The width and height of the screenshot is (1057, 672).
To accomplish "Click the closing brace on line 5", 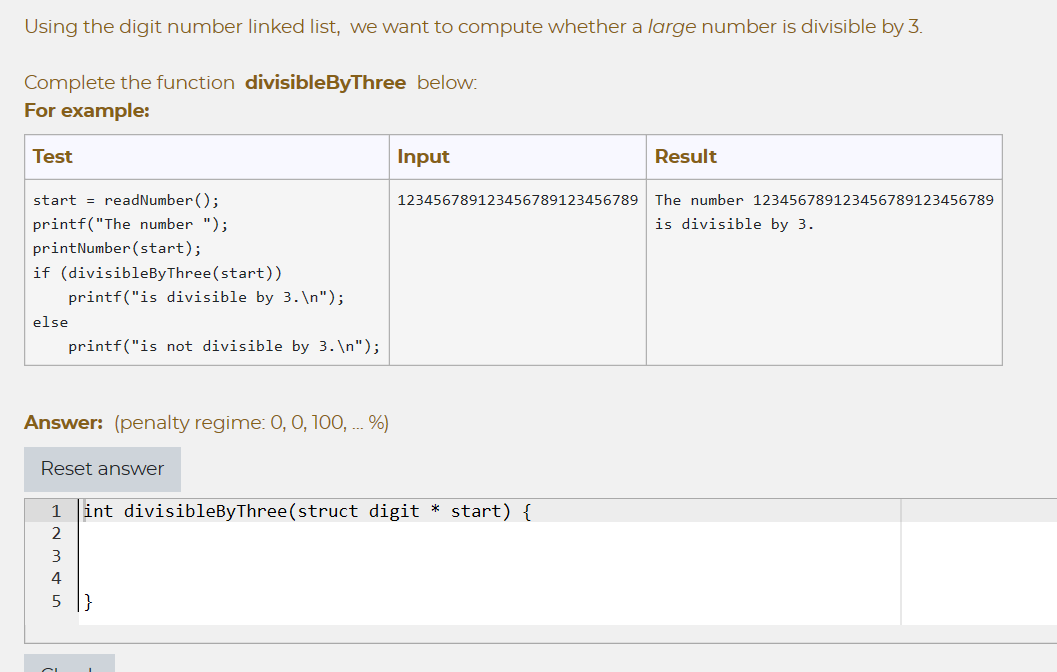I will click(86, 601).
